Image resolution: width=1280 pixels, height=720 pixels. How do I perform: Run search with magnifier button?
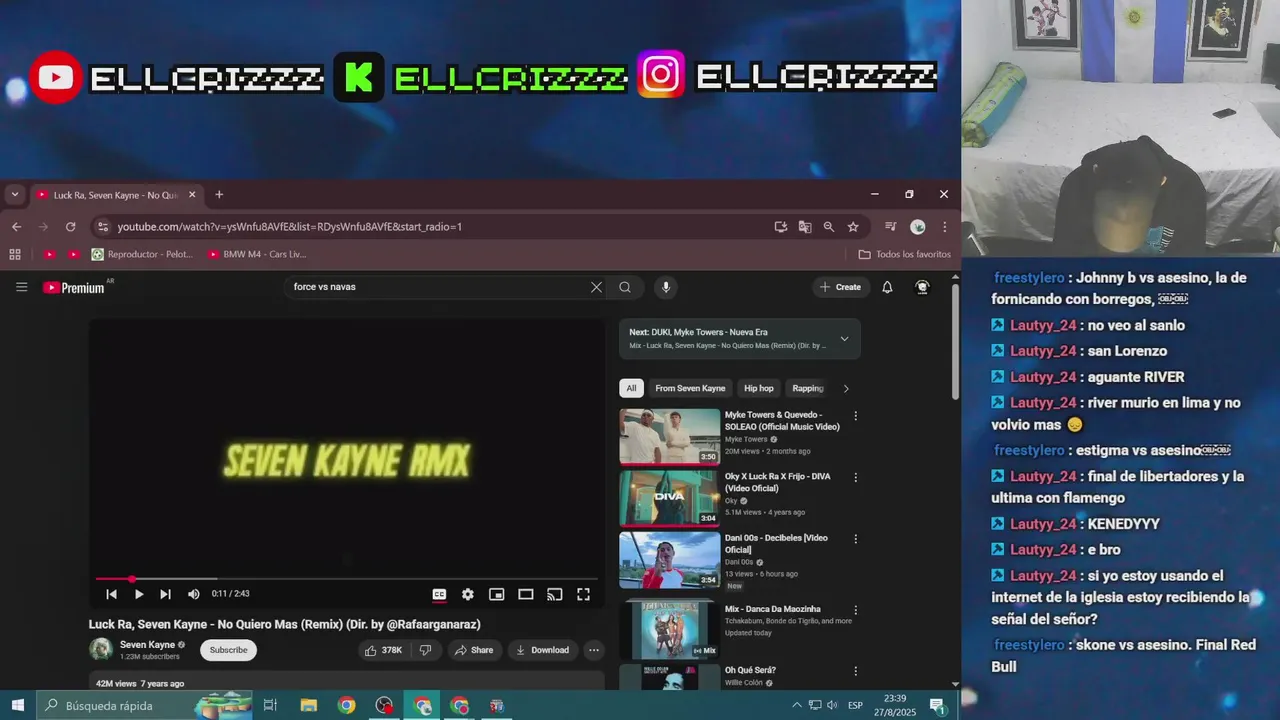(x=625, y=287)
